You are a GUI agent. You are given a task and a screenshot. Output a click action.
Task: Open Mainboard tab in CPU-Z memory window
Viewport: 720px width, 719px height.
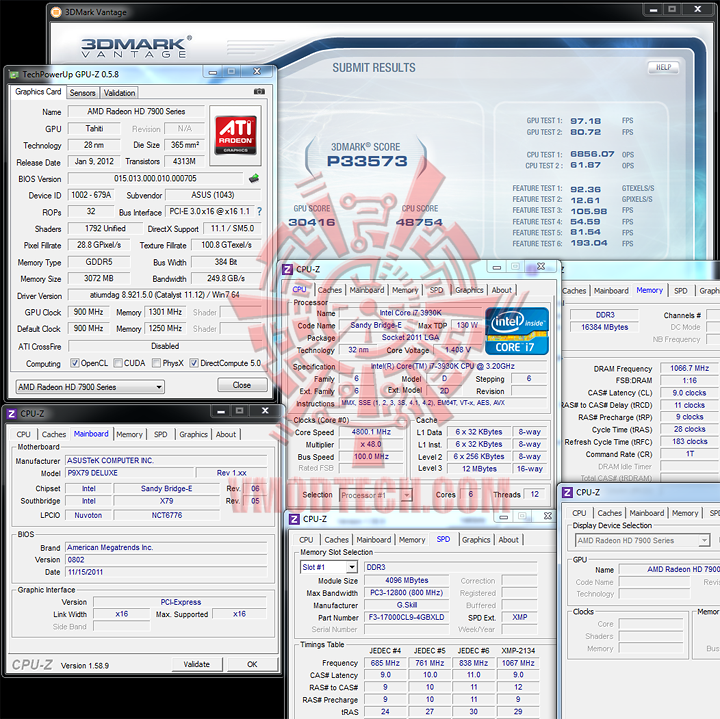tap(611, 291)
